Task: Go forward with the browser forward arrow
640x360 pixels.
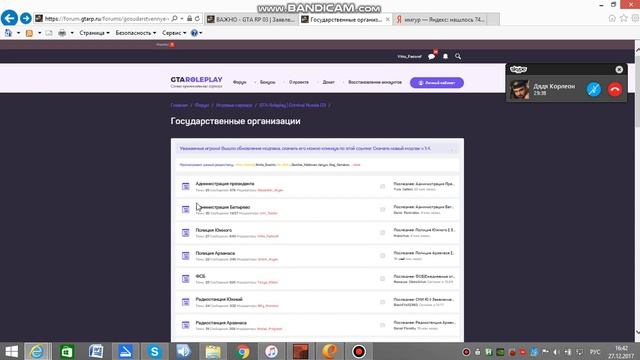Action: pyautogui.click(x=26, y=18)
